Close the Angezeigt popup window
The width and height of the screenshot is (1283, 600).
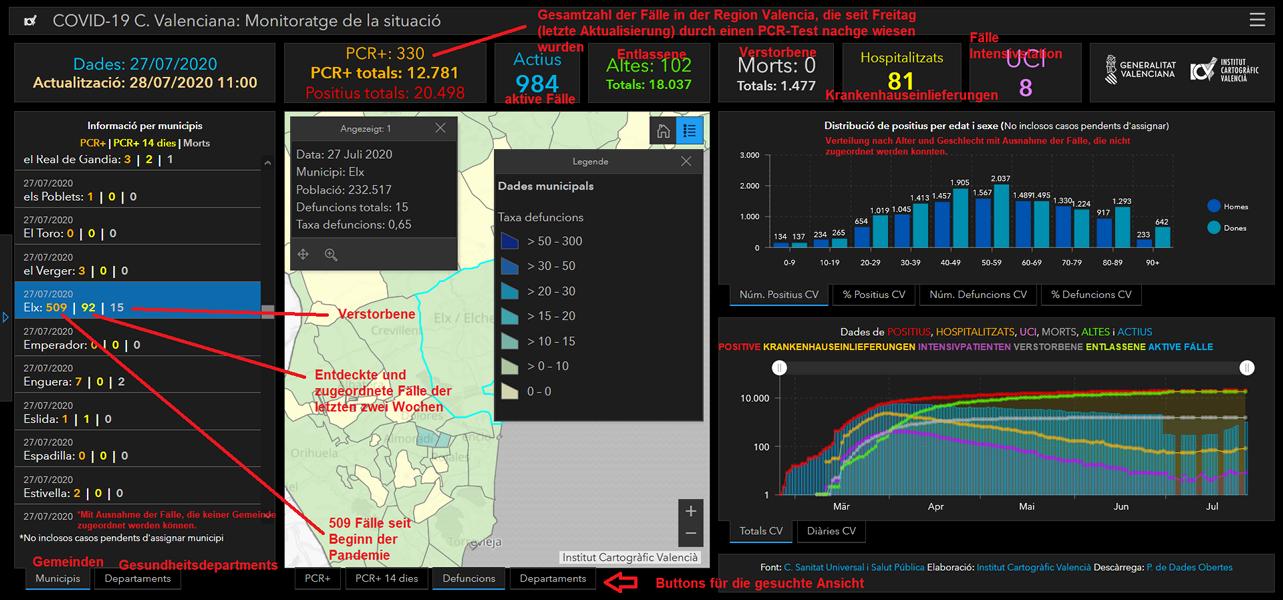pos(441,128)
